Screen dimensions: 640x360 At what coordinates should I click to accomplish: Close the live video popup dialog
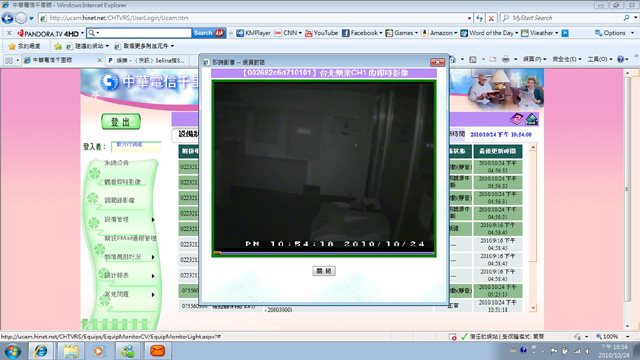point(437,62)
